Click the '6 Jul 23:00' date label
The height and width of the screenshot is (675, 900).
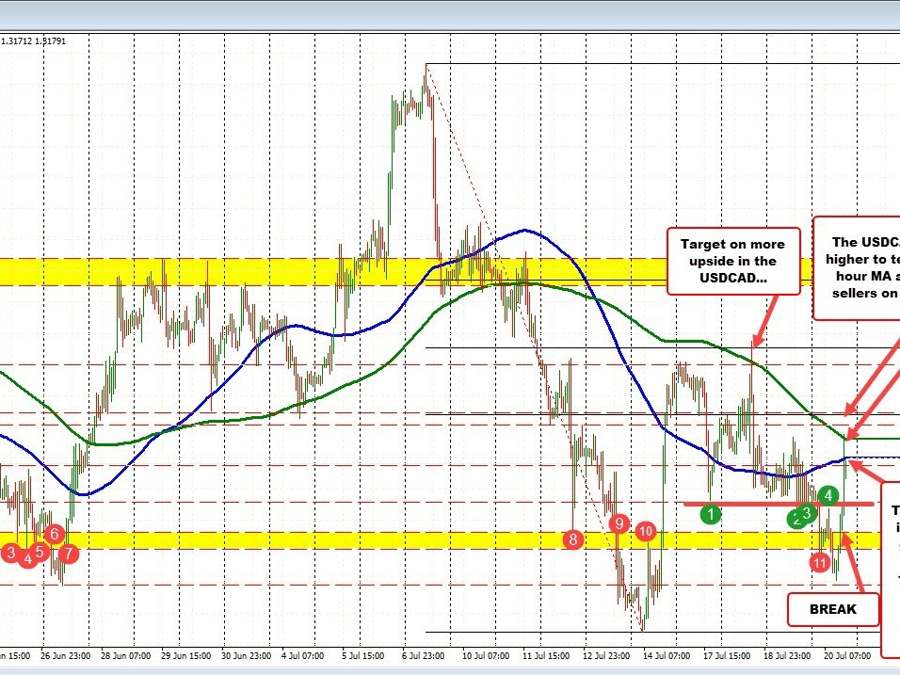pos(422,655)
